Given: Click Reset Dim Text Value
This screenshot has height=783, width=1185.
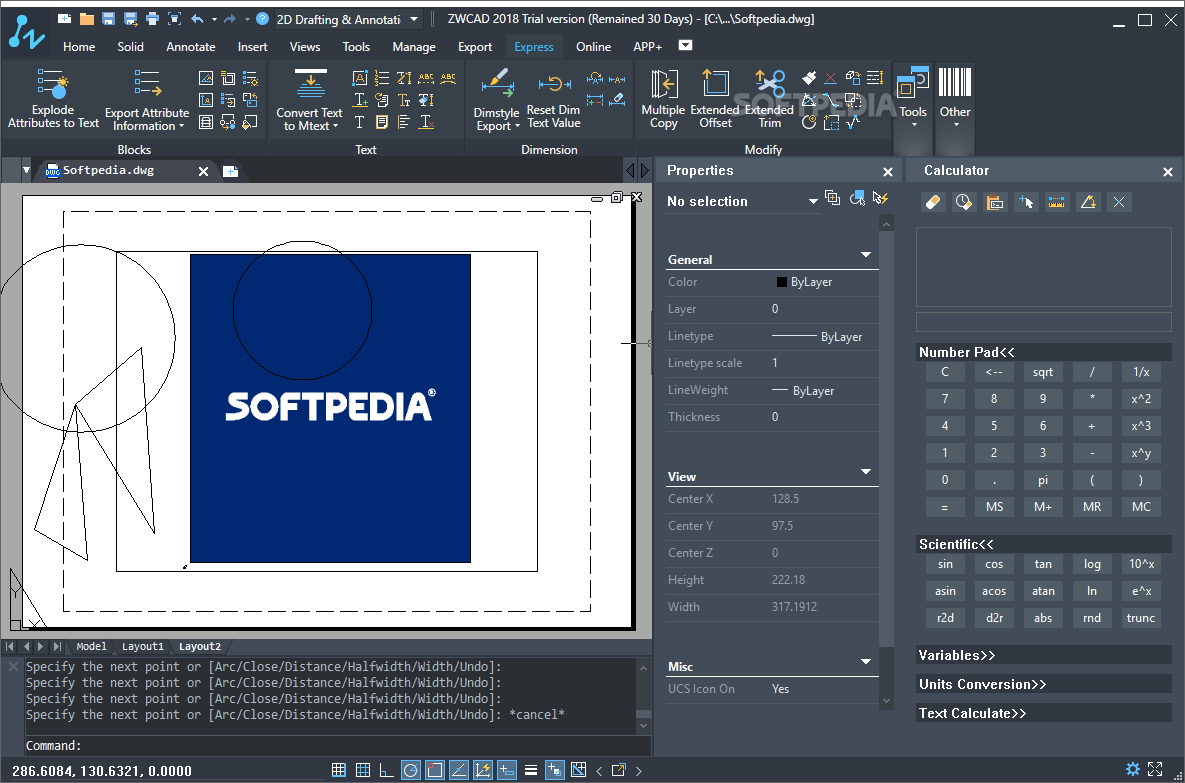Looking at the screenshot, I should pos(553,101).
